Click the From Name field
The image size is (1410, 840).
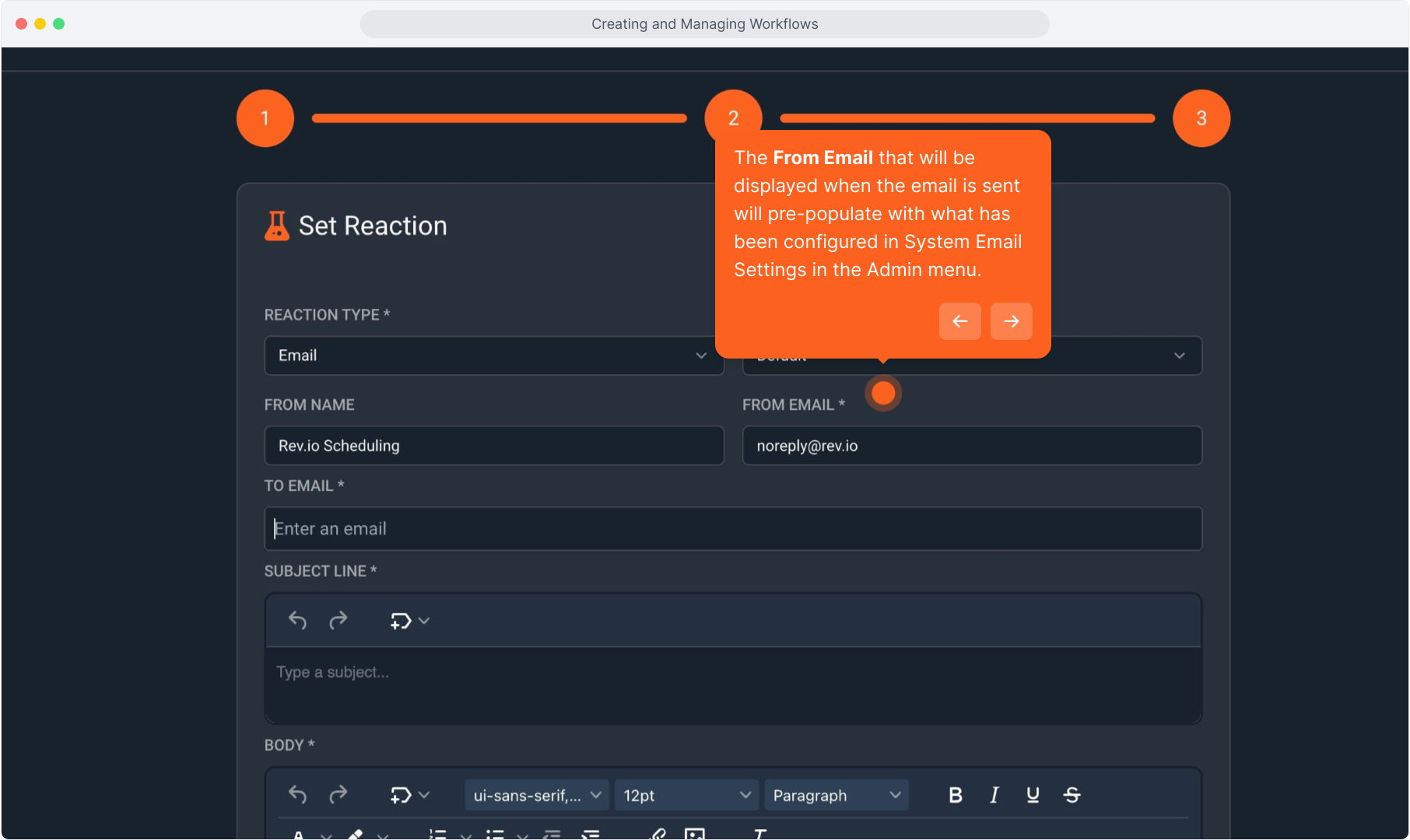[x=493, y=446]
